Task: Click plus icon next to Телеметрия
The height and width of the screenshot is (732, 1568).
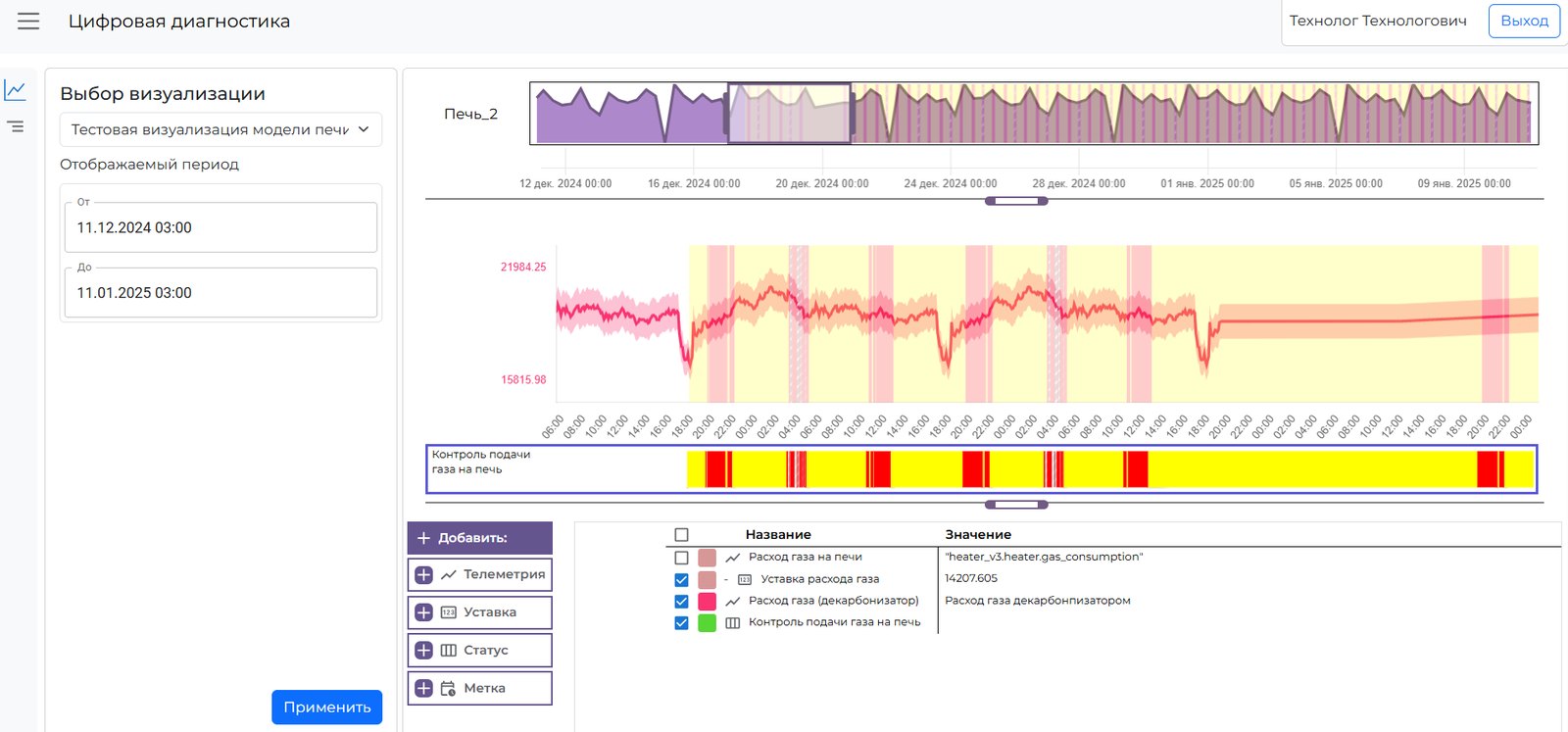Action: pos(423,575)
